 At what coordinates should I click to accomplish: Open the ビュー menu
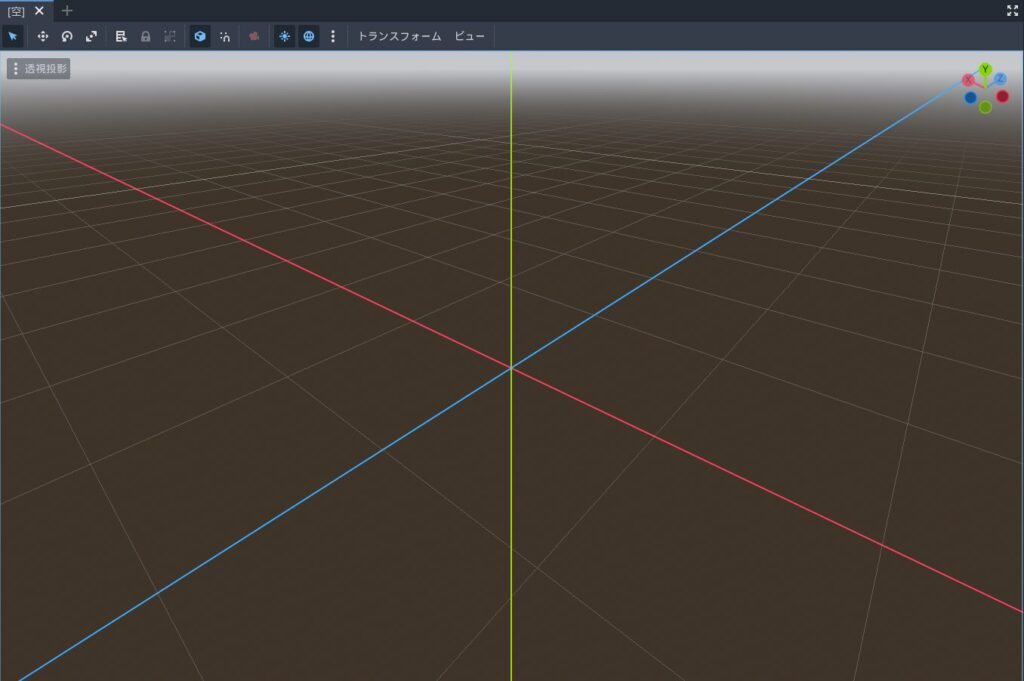(470, 37)
